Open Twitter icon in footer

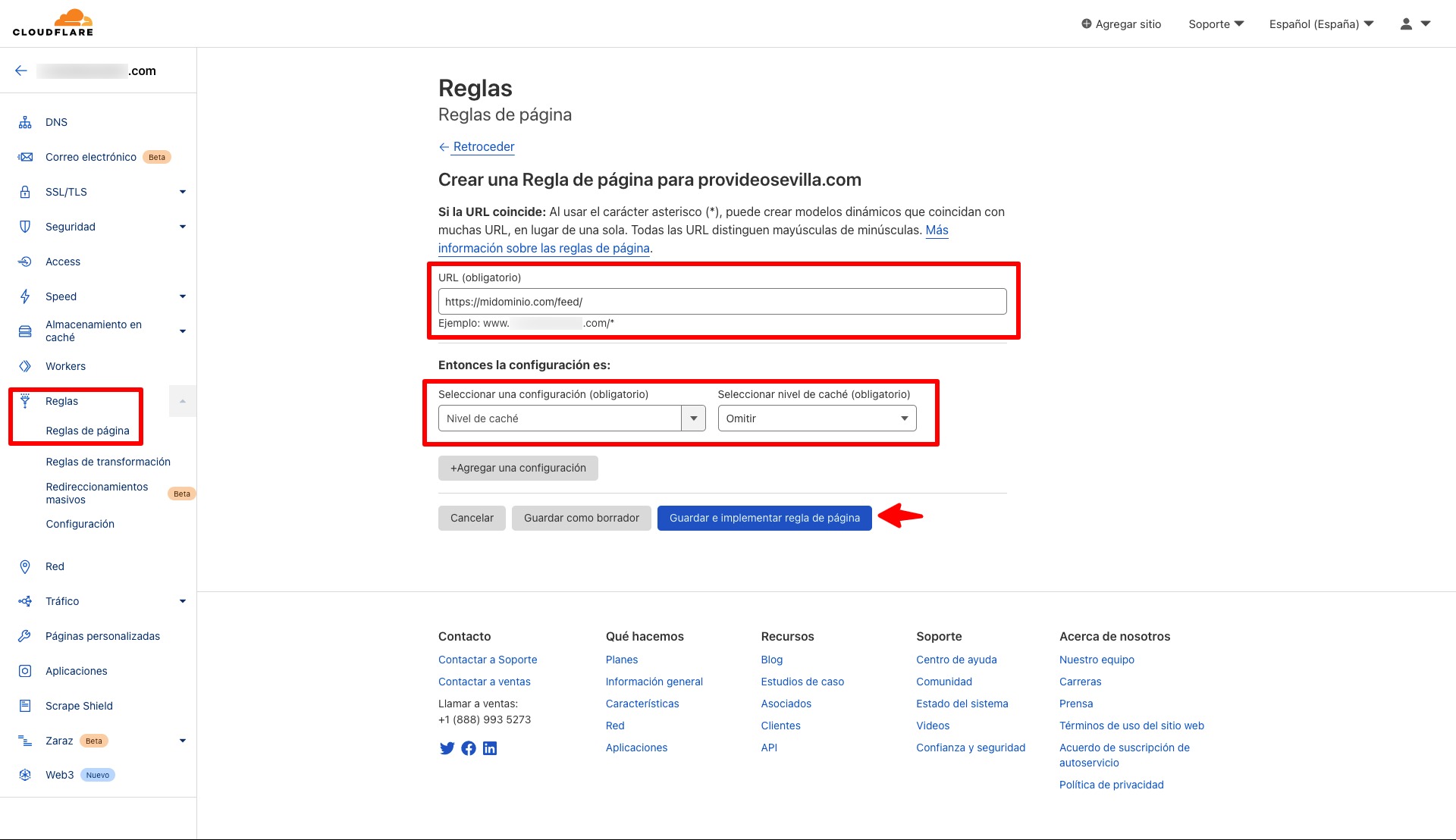coord(447,748)
